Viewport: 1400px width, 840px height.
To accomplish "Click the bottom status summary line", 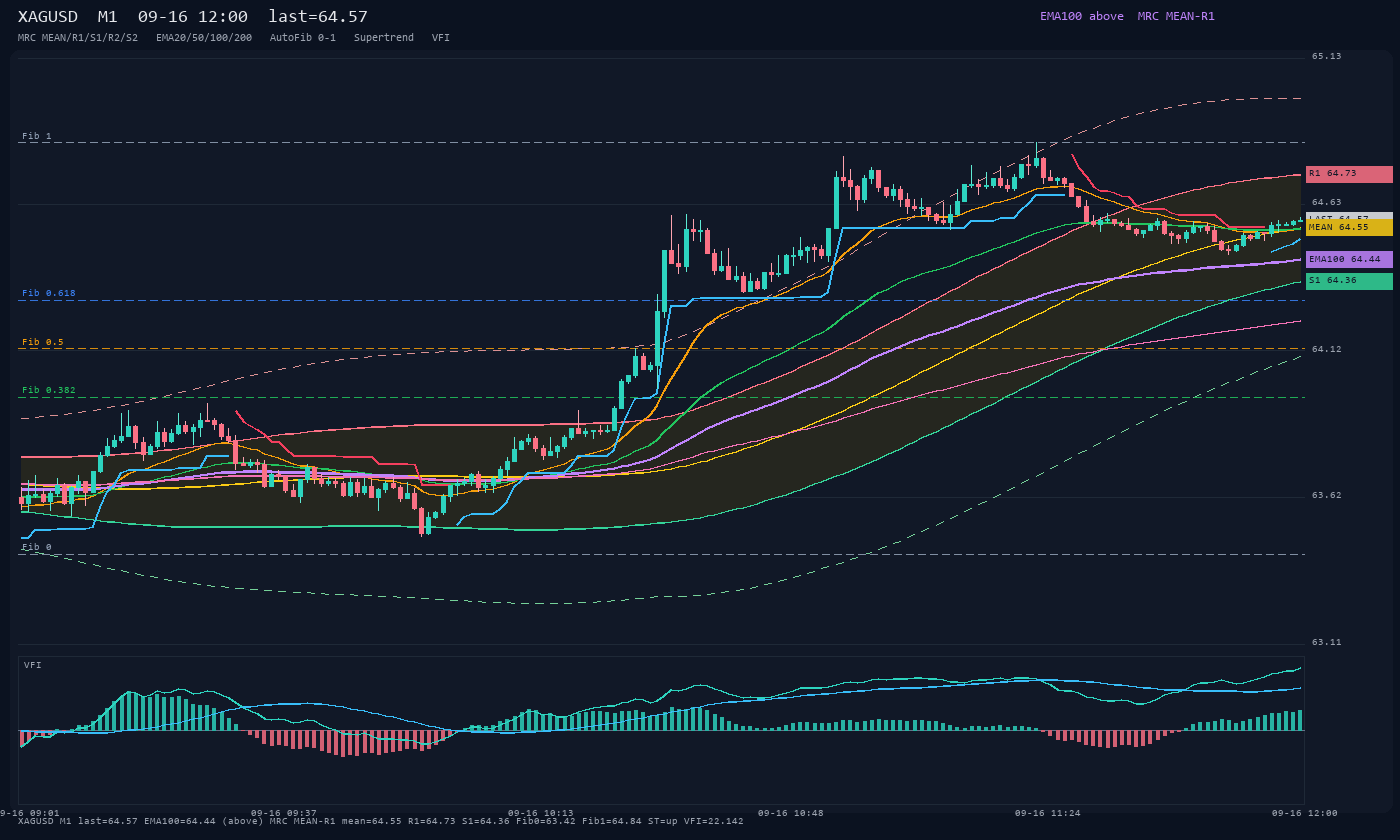I will pyautogui.click(x=381, y=821).
